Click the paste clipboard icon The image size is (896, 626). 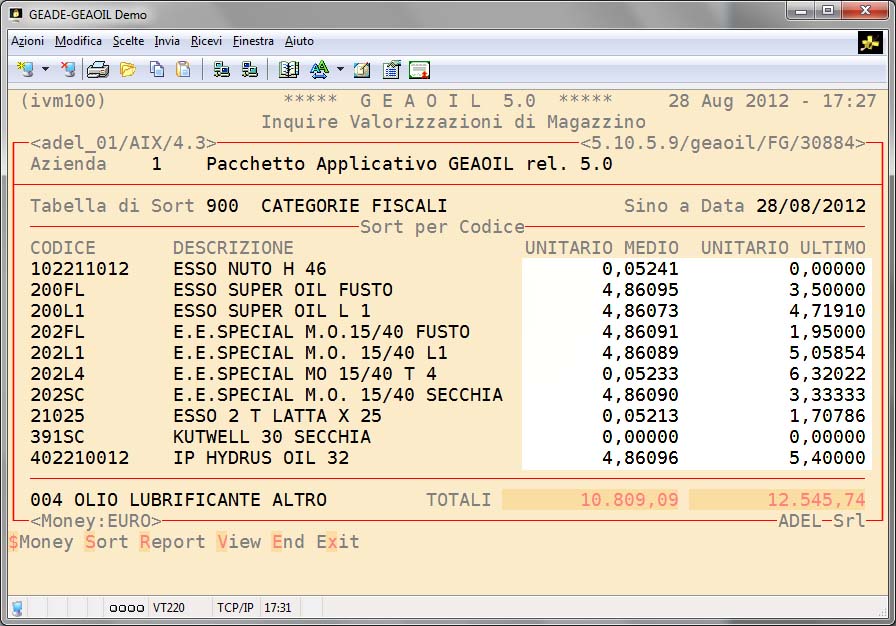(x=183, y=69)
